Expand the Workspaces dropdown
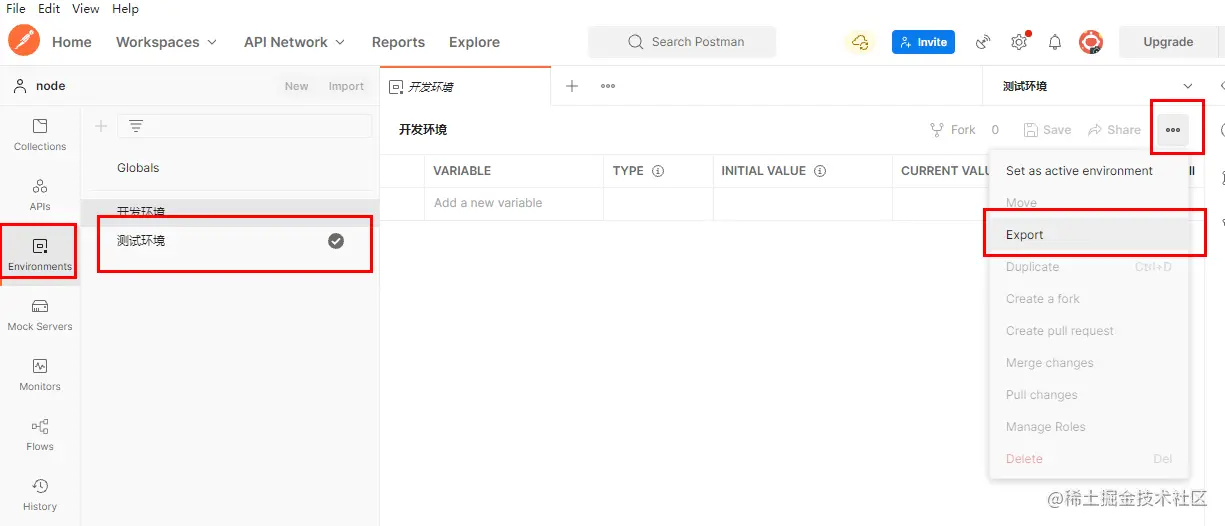This screenshot has height=526, width=1225. (166, 42)
